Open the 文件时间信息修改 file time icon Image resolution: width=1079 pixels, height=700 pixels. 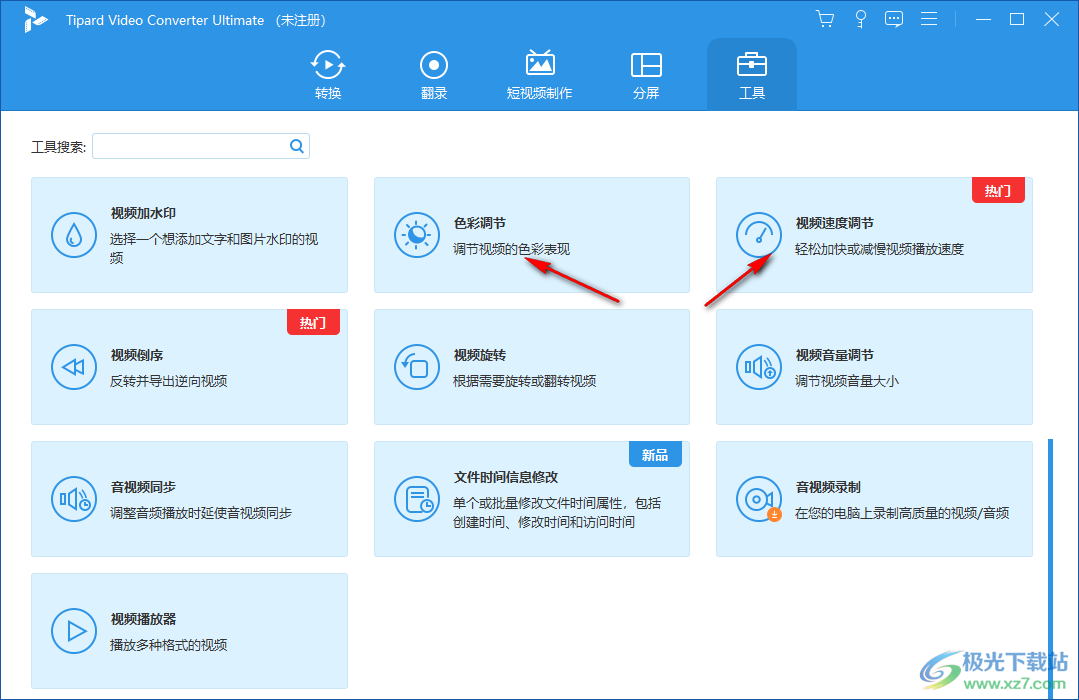click(x=416, y=498)
